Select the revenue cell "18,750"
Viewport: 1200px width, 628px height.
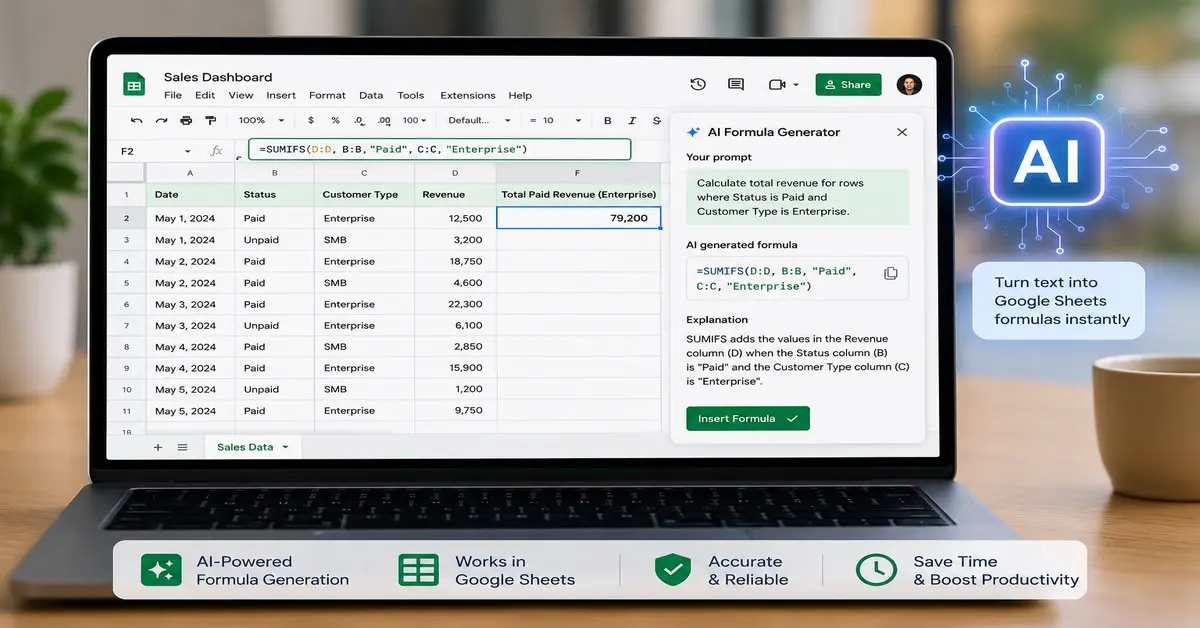[x=455, y=261]
